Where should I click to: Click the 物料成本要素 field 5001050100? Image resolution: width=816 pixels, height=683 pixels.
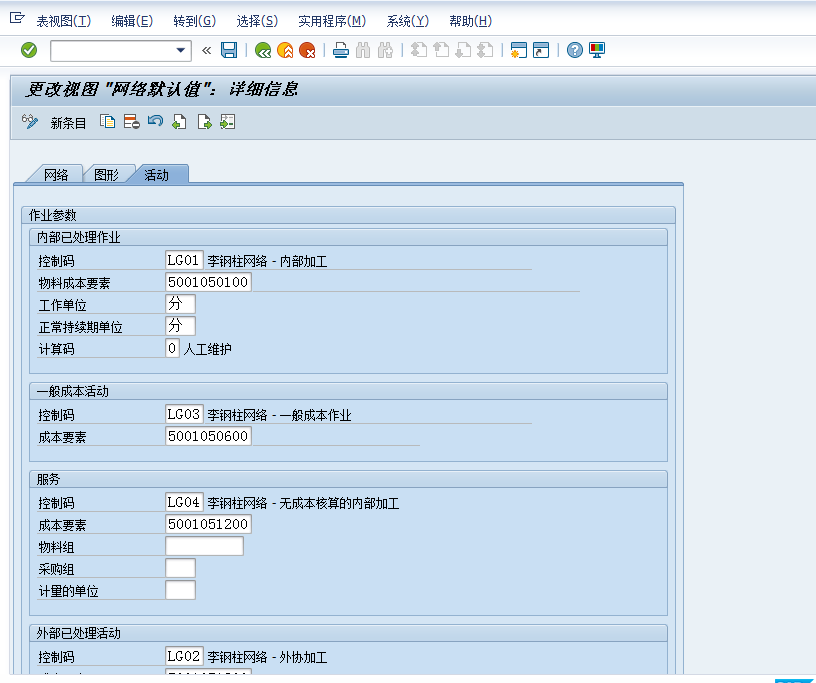pos(208,282)
